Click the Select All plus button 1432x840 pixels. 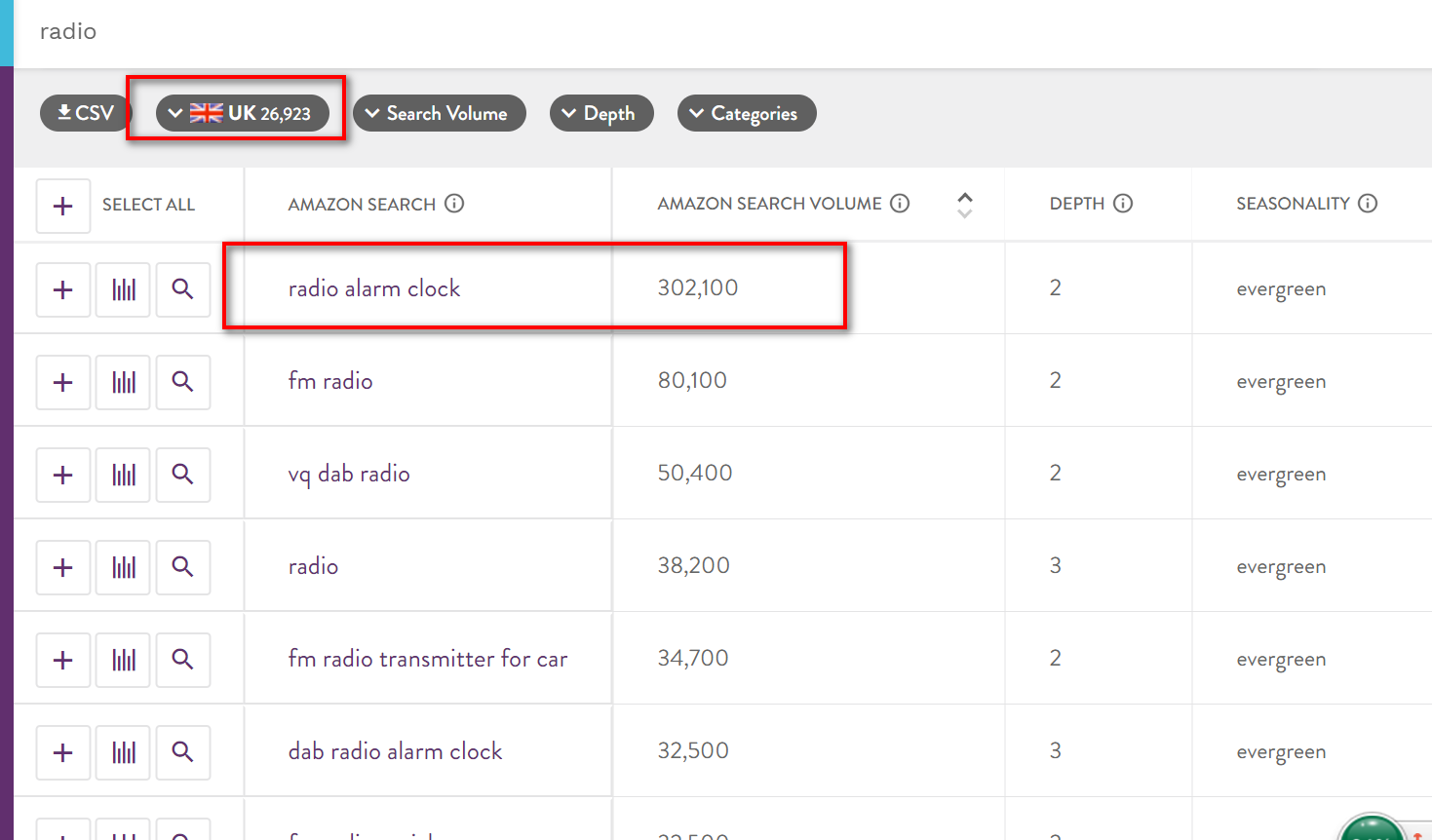(x=63, y=206)
